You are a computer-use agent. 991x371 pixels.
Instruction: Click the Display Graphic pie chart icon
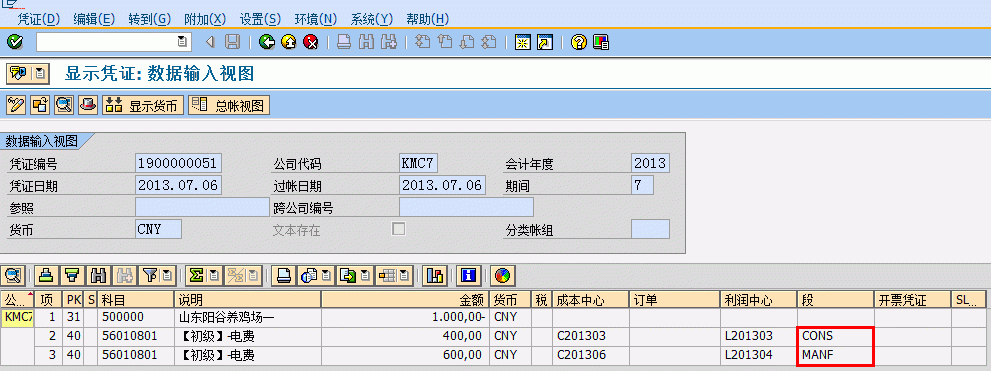click(502, 276)
